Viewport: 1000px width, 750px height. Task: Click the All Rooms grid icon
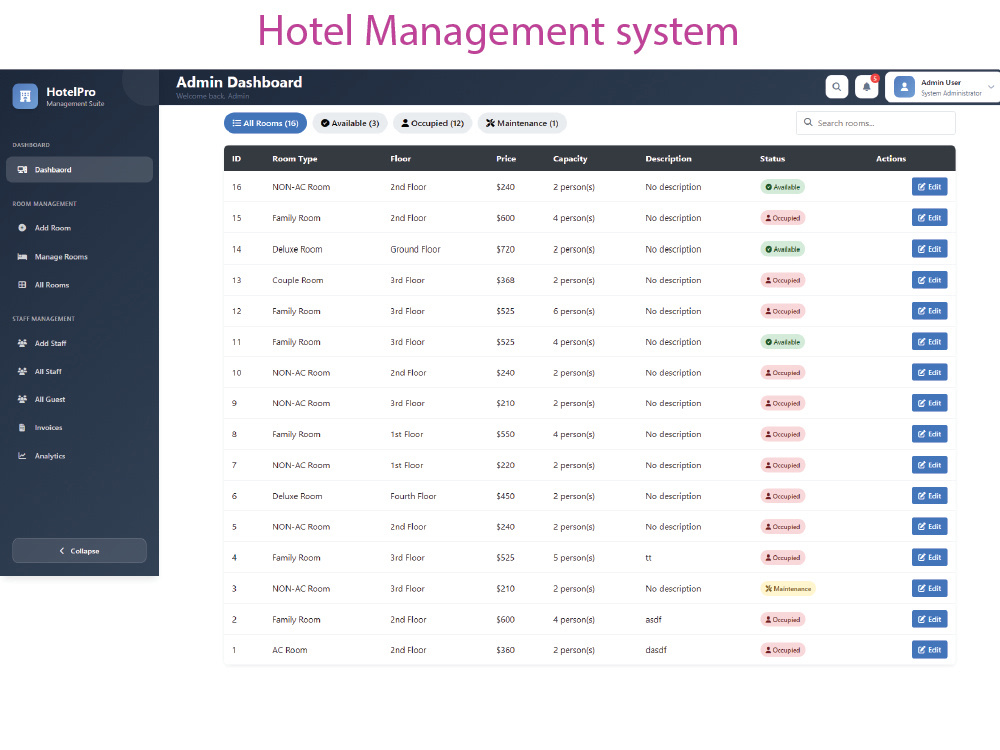click(22, 285)
